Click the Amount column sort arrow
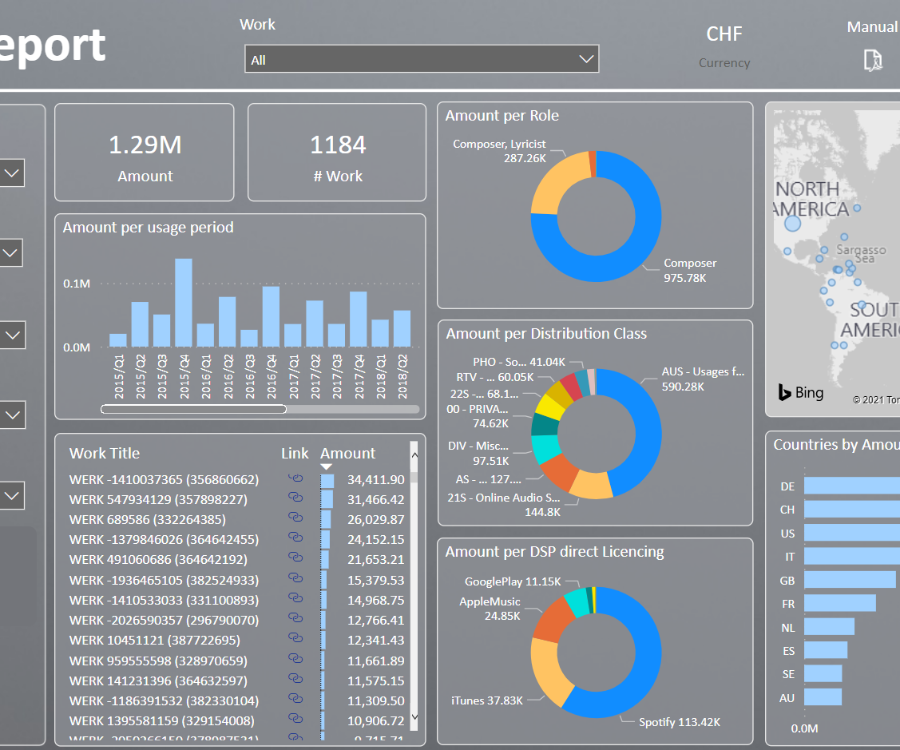Screen dimensions: 900x750 [326, 467]
